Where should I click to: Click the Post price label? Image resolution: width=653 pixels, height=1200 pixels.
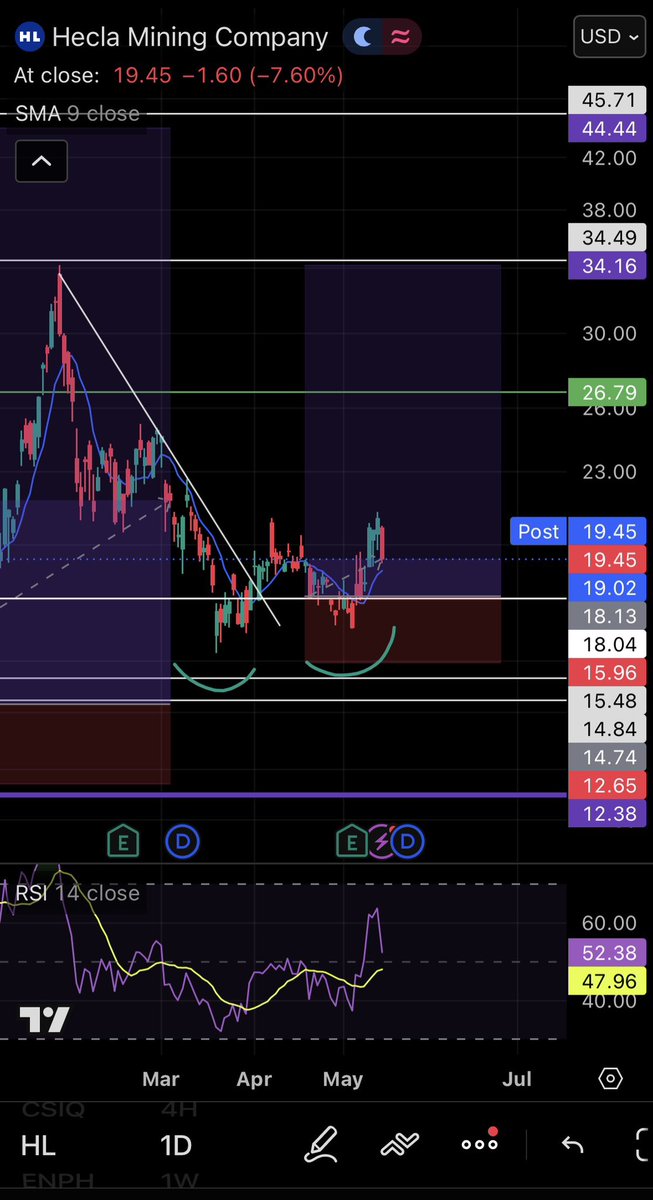[538, 531]
